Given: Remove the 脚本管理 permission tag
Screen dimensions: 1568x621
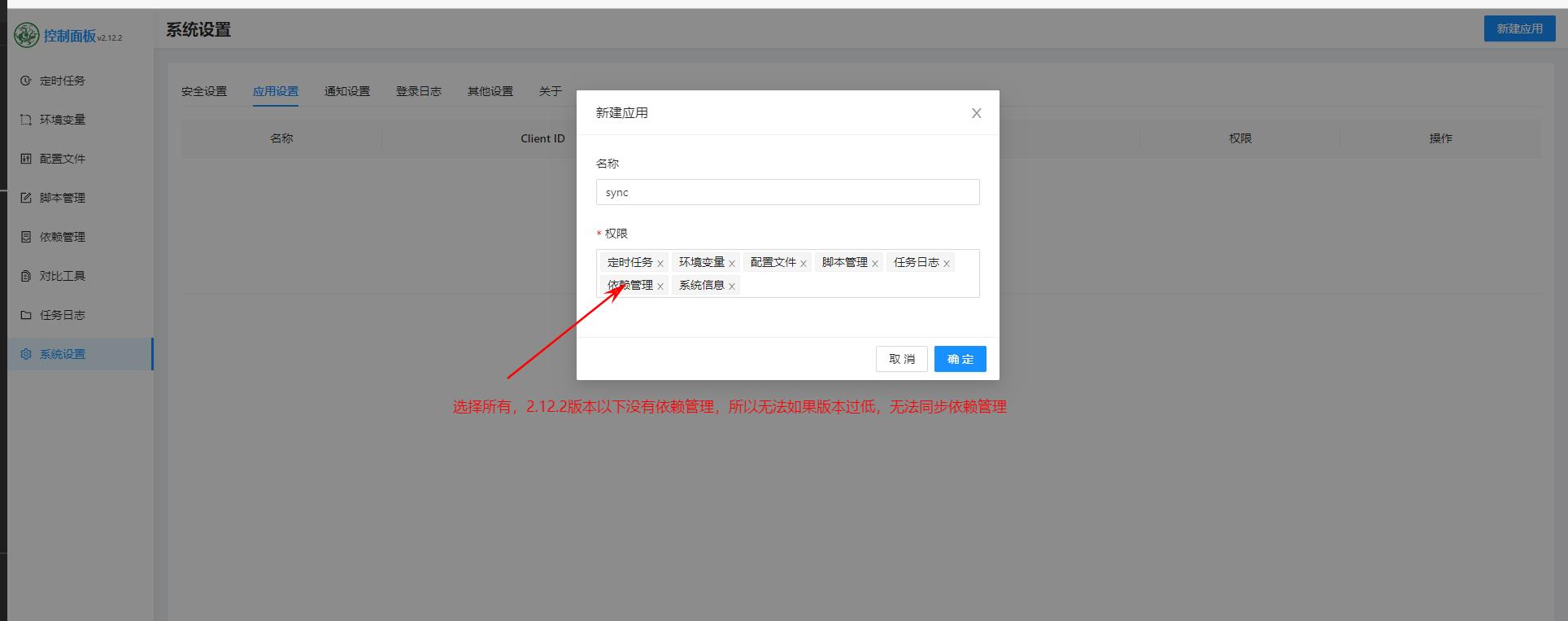Looking at the screenshot, I should (x=875, y=263).
